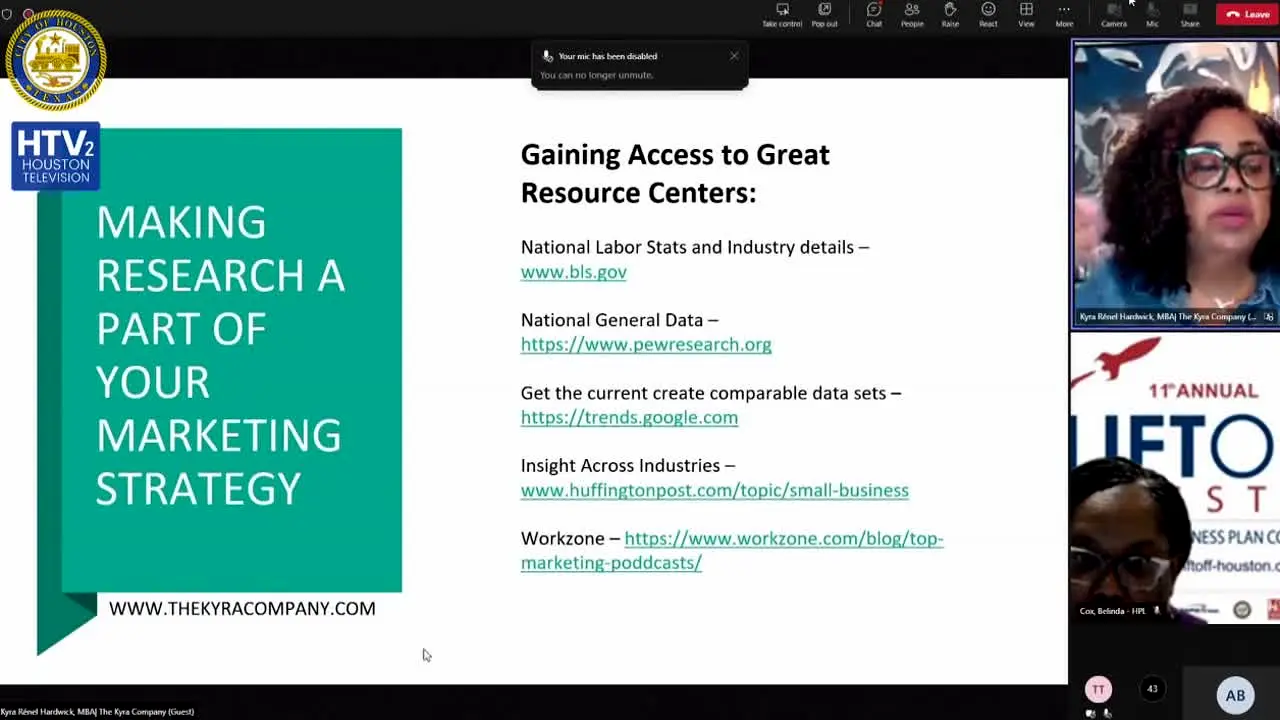Toggle the Camera on
Viewport: 1280px width, 720px height.
[x=1114, y=15]
